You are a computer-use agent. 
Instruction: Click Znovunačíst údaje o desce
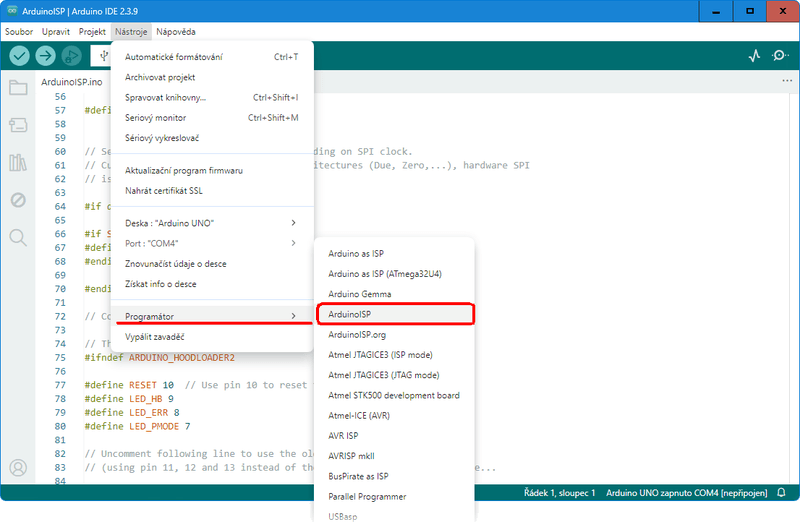point(212,264)
